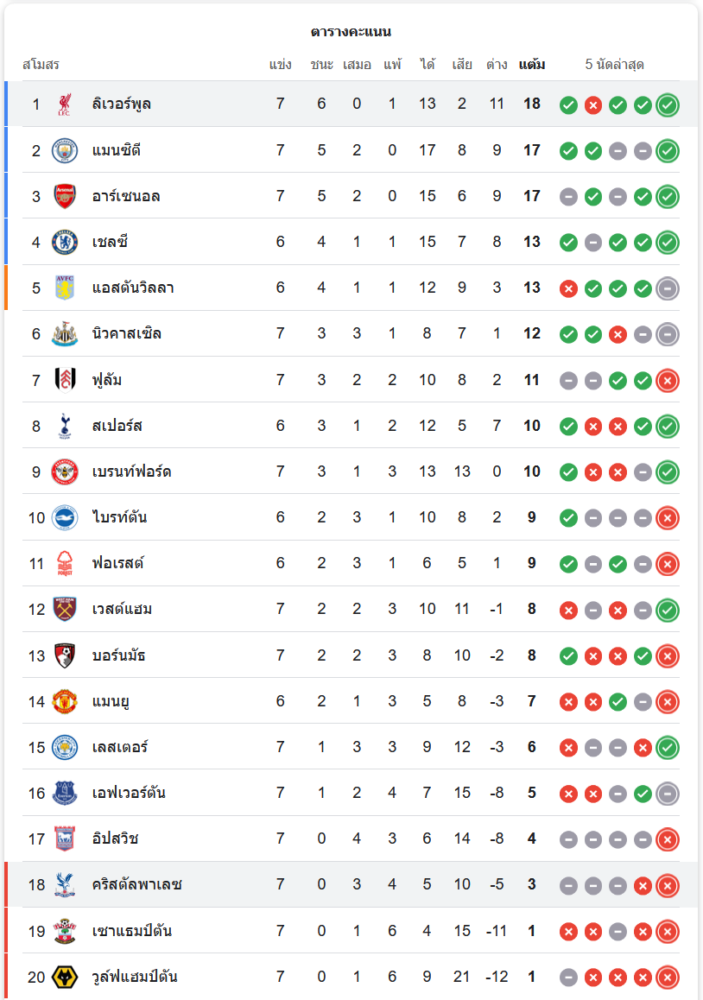
Task: Click the Arsenal club crest icon
Action: [x=64, y=196]
